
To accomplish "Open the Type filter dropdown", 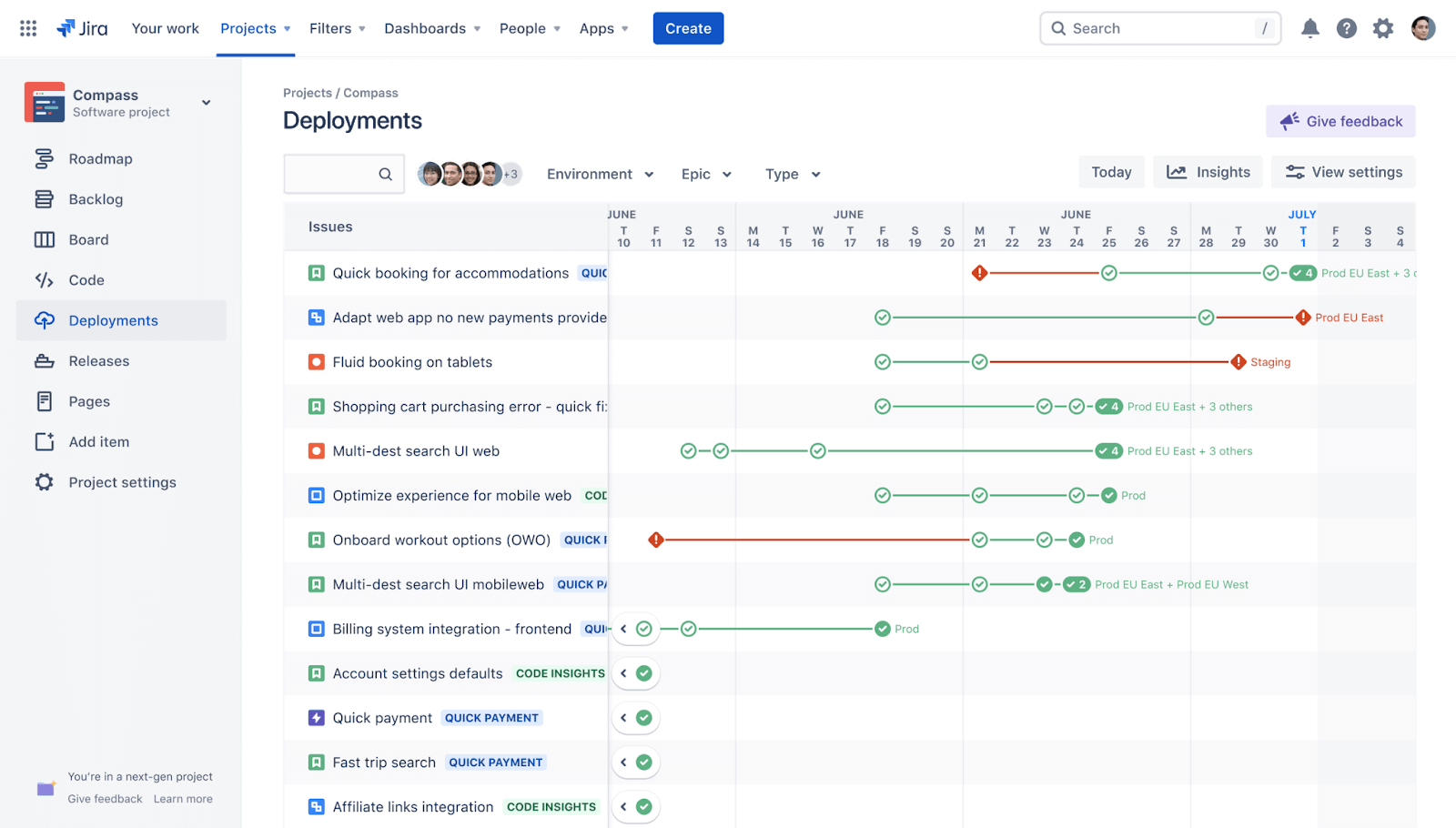I will pyautogui.click(x=791, y=174).
